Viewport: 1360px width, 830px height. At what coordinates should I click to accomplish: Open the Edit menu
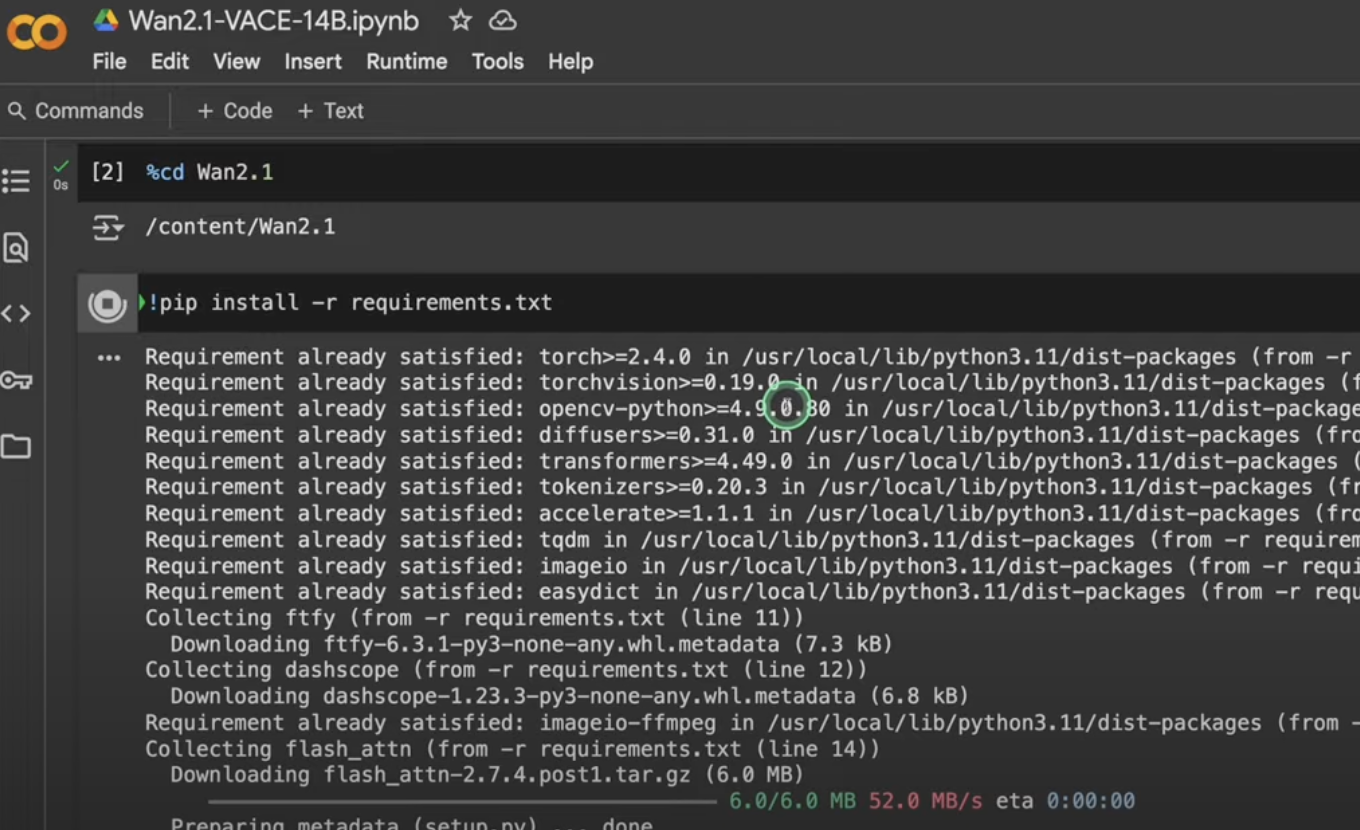[170, 61]
